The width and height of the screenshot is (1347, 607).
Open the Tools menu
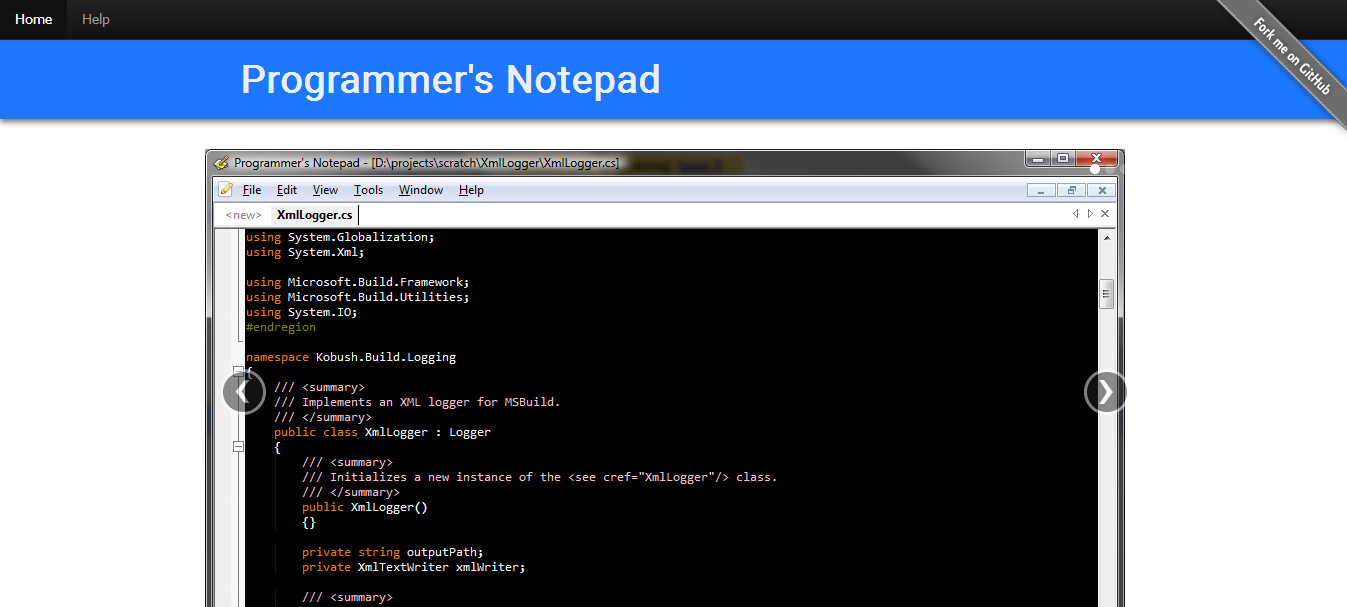368,190
